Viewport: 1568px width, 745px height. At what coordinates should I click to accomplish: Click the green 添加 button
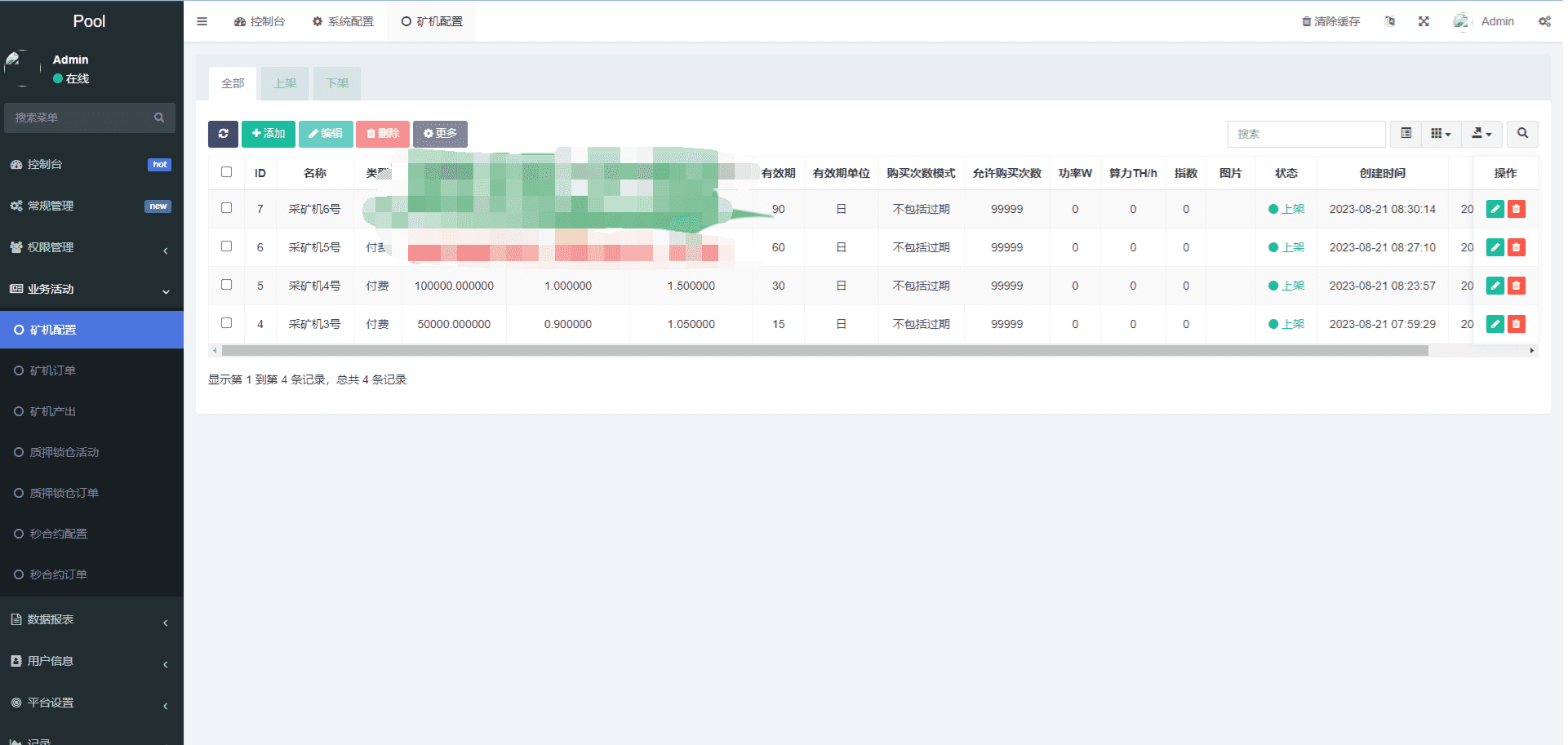pos(269,134)
